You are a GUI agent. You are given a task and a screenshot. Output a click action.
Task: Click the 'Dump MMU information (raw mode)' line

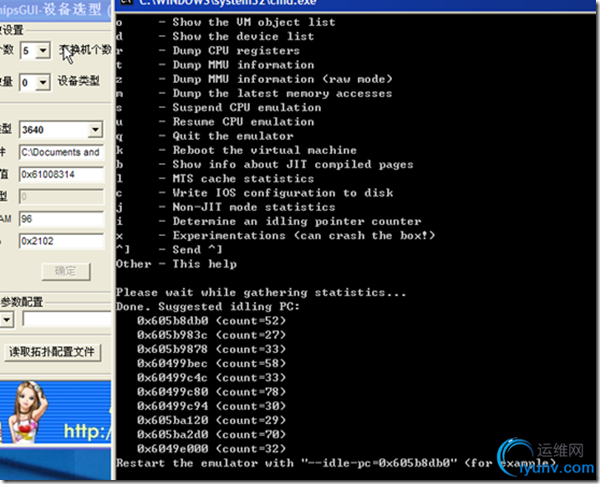(254, 79)
